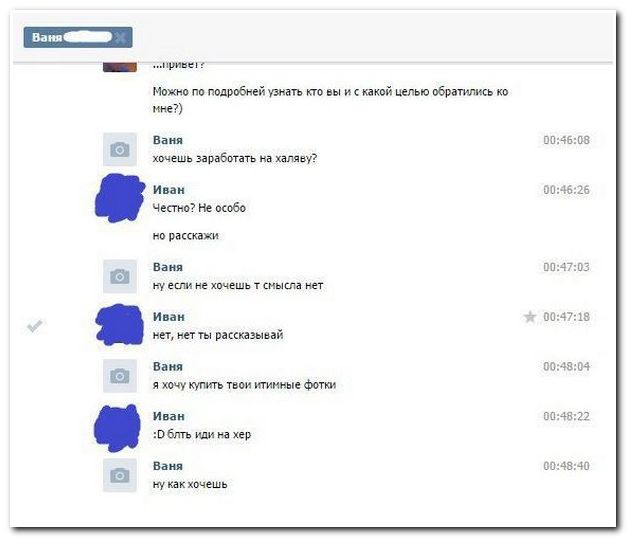627x538 pixels.
Task: Select the message 'я хочу купить твои итимные фотки'
Action: click(x=244, y=385)
